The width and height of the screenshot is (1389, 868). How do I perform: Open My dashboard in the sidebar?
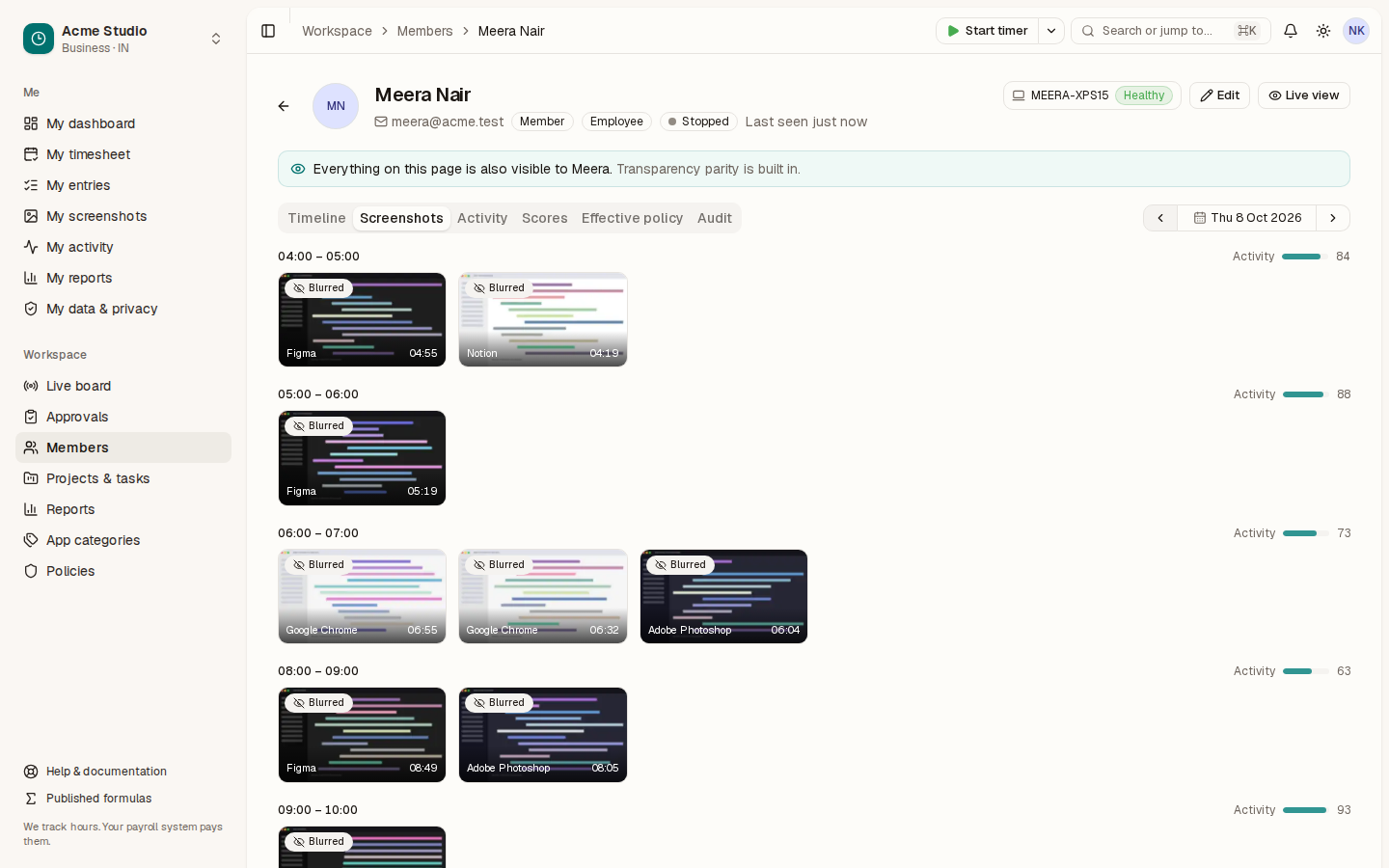(x=123, y=123)
